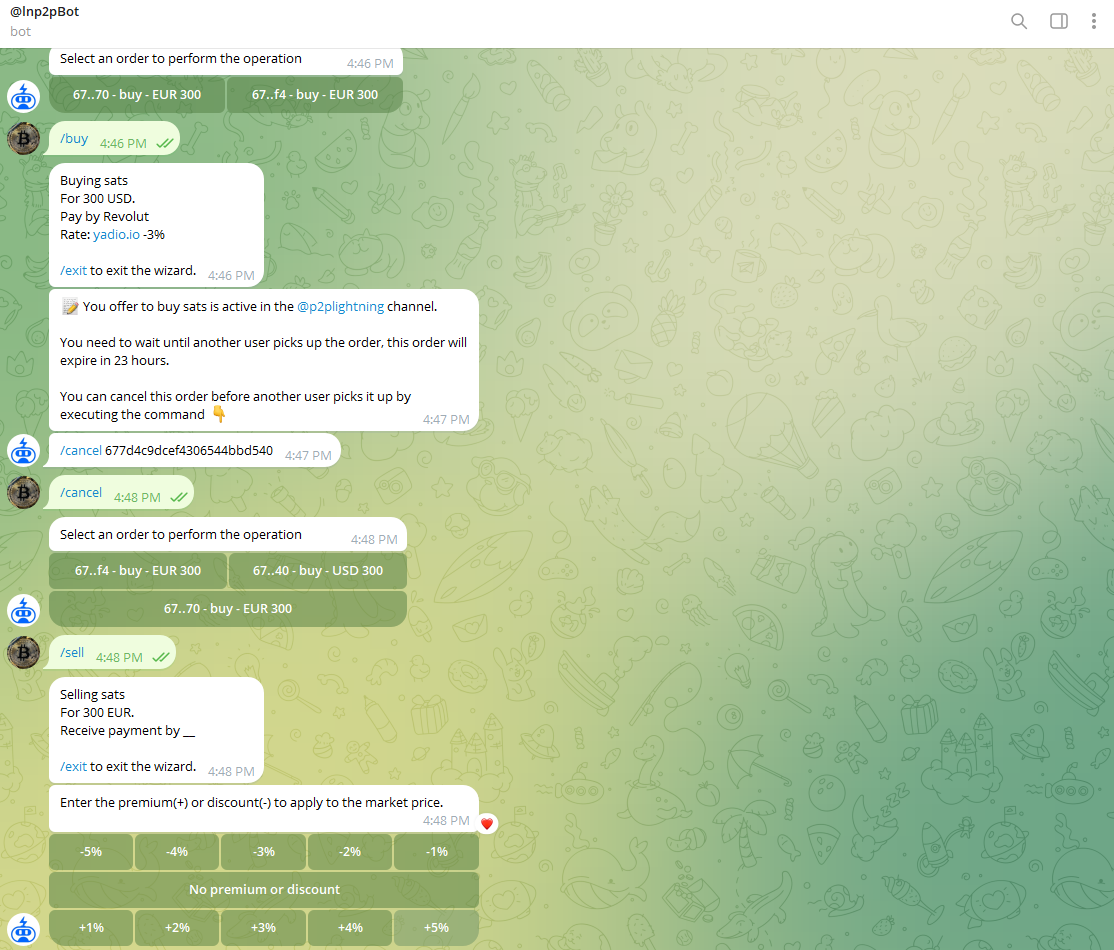1114x950 pixels.
Task: Click the /cancel link before 677d4c9dcef4306544bbd540
Action: coord(80,450)
